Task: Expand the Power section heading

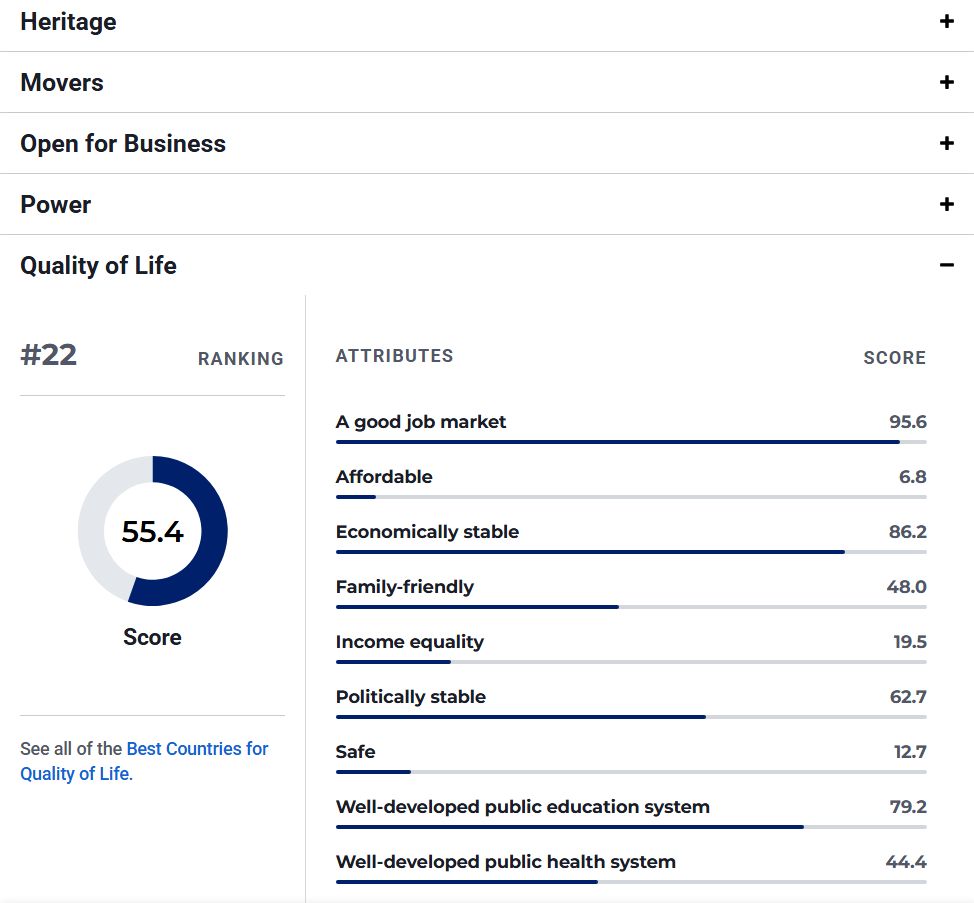Action: click(x=56, y=204)
